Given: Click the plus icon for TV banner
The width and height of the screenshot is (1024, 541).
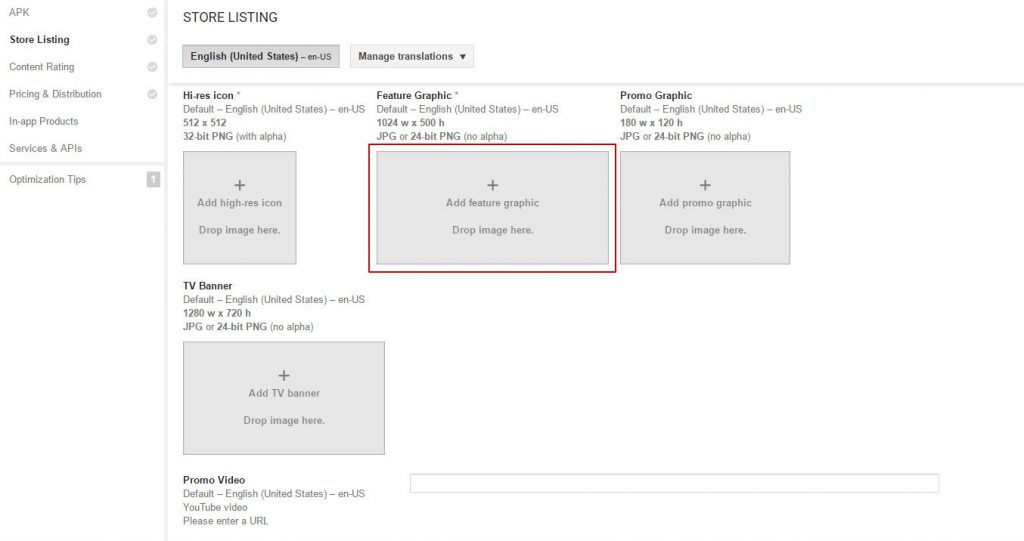Looking at the screenshot, I should (x=284, y=376).
